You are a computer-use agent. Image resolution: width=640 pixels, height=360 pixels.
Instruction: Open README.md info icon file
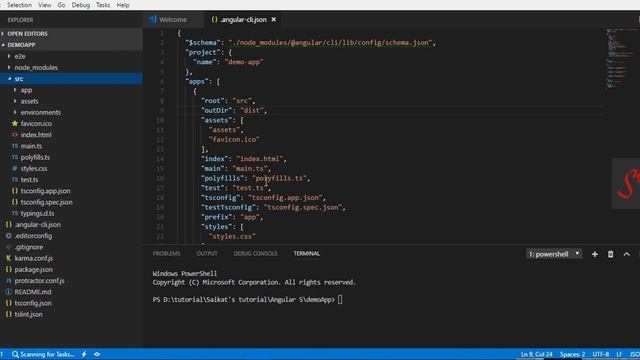pyautogui.click(x=9, y=292)
